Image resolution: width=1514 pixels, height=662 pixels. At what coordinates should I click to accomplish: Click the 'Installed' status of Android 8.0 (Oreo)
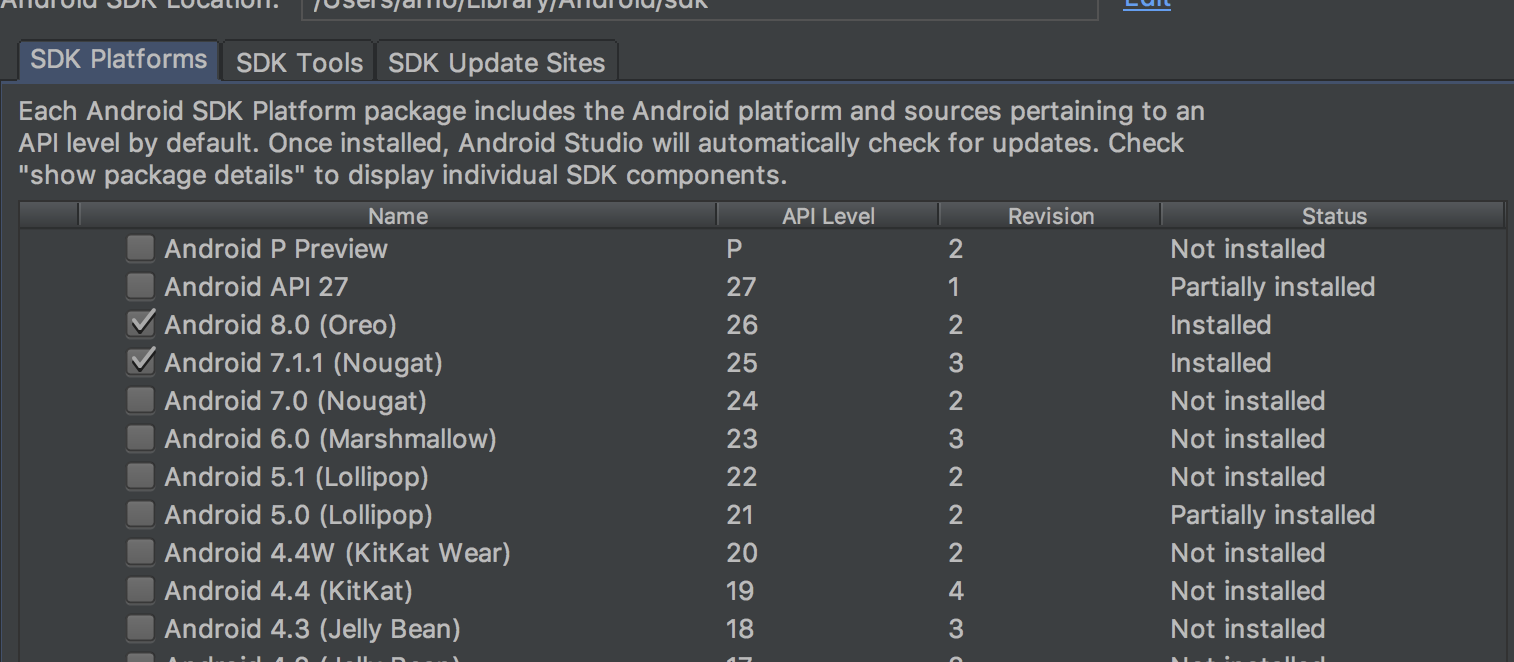point(1221,325)
